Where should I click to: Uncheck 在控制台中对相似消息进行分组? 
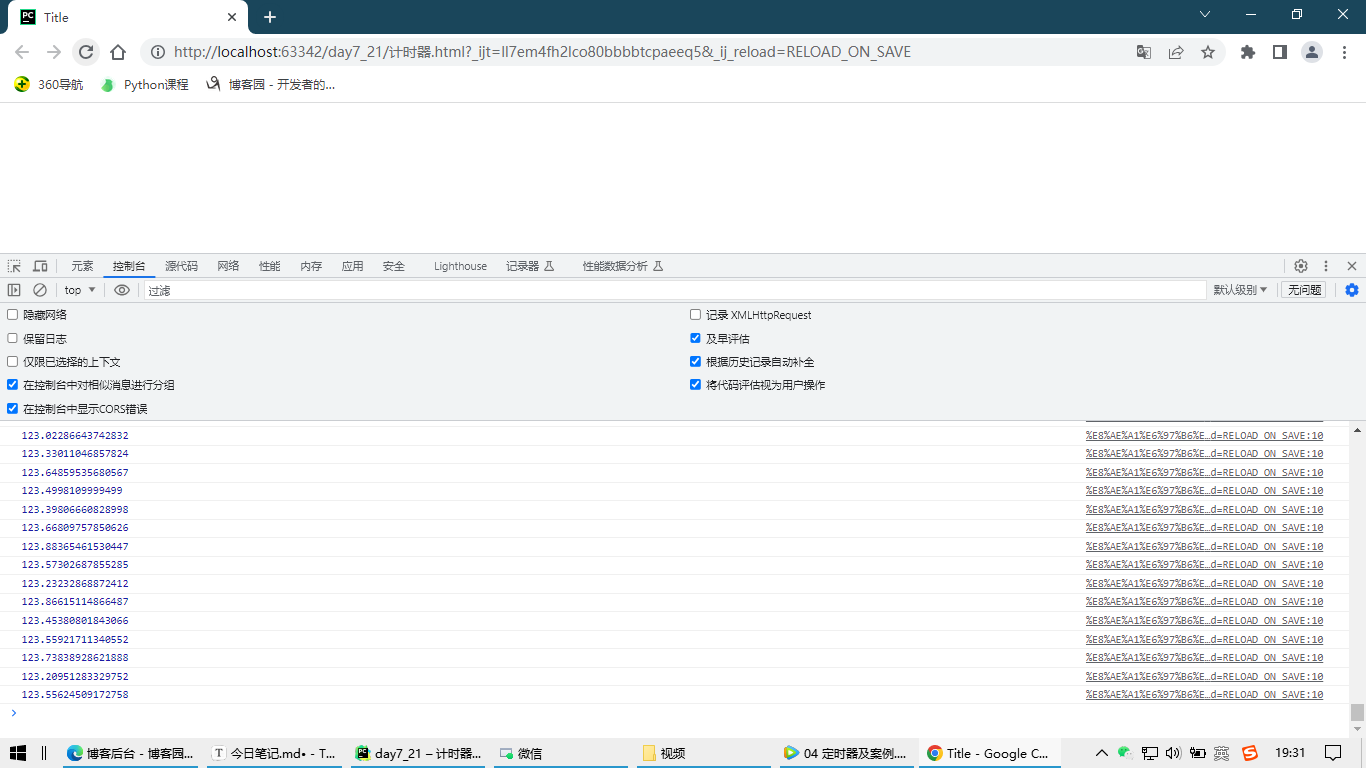point(13,385)
